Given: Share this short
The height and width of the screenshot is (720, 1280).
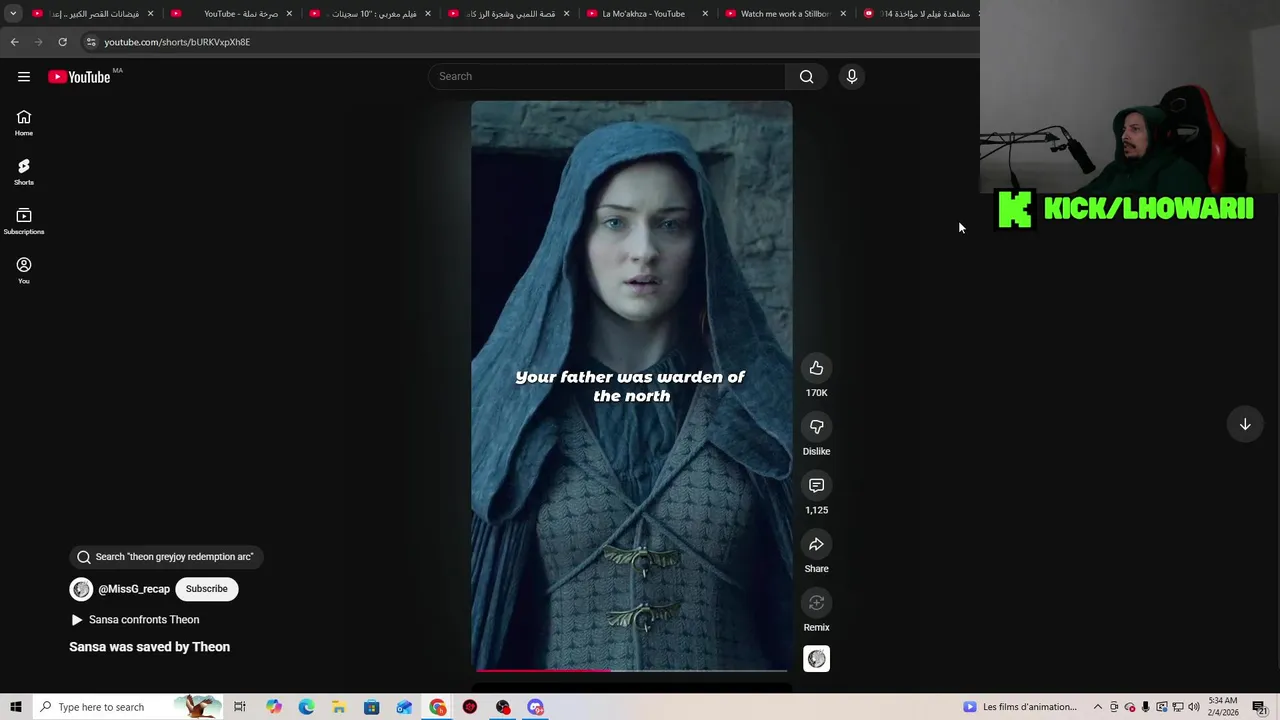Looking at the screenshot, I should (816, 544).
